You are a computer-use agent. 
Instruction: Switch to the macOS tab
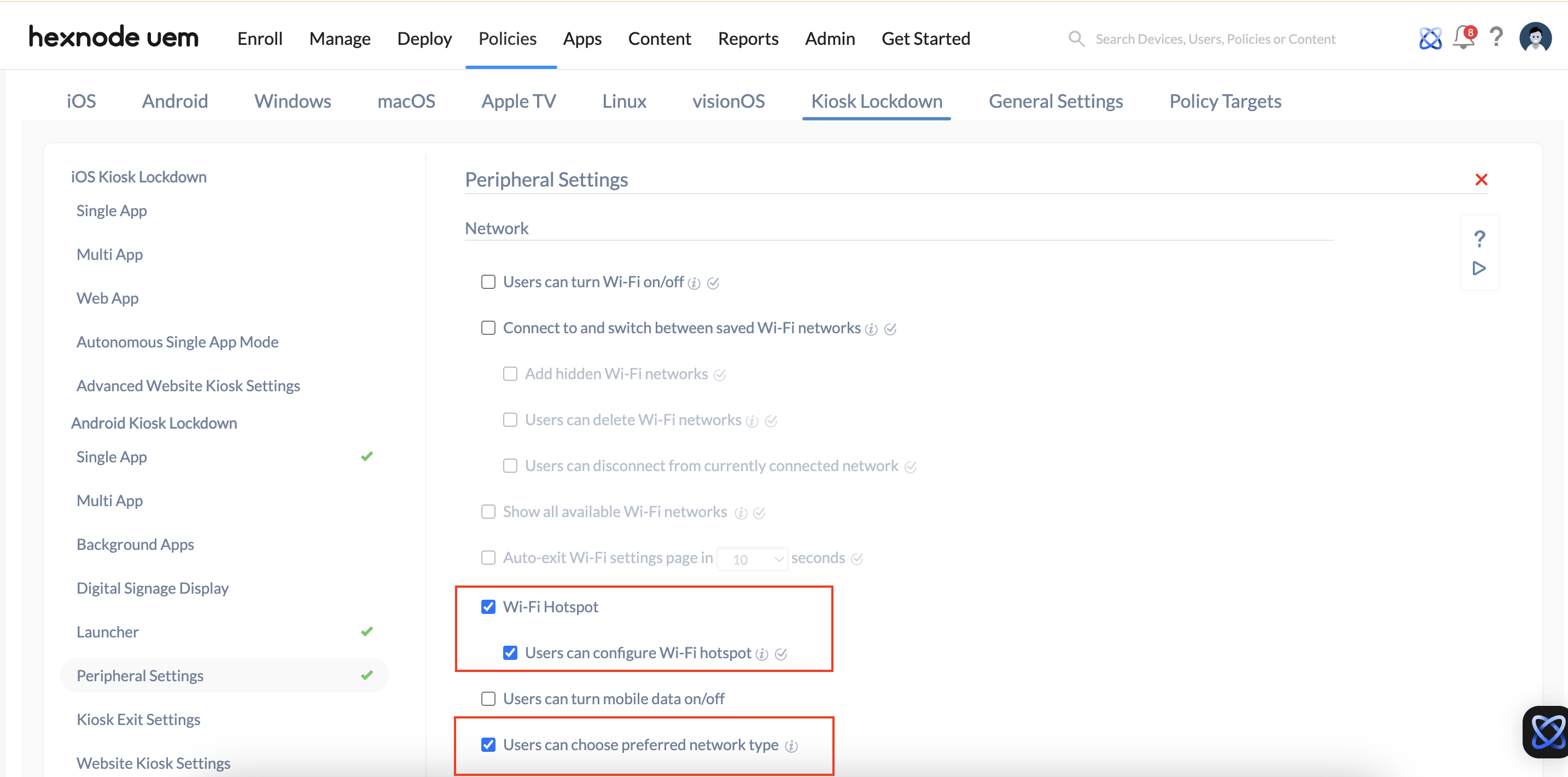coord(406,101)
